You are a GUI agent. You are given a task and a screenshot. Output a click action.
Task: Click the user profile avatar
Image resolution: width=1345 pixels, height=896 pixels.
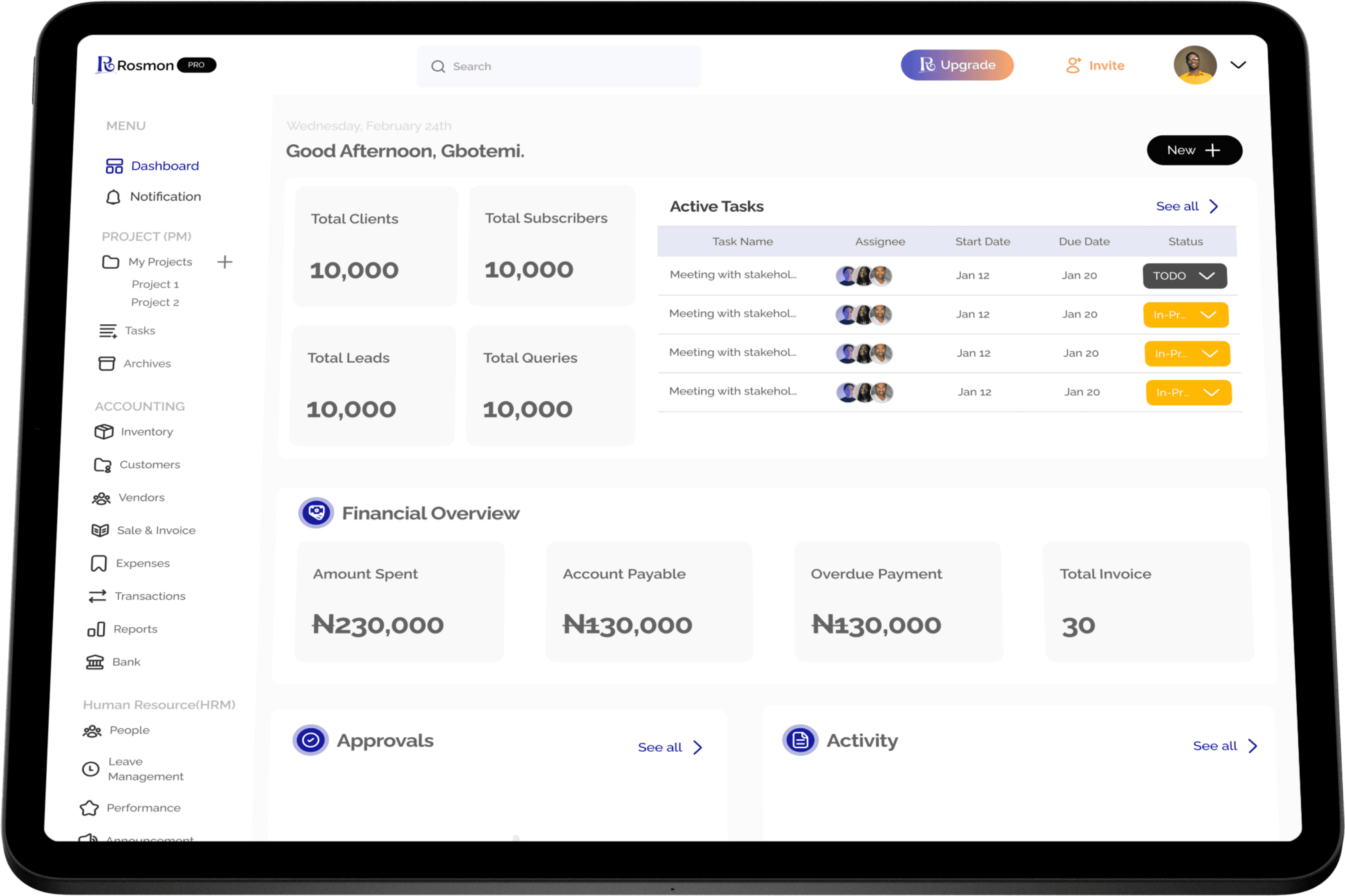pos(1194,65)
